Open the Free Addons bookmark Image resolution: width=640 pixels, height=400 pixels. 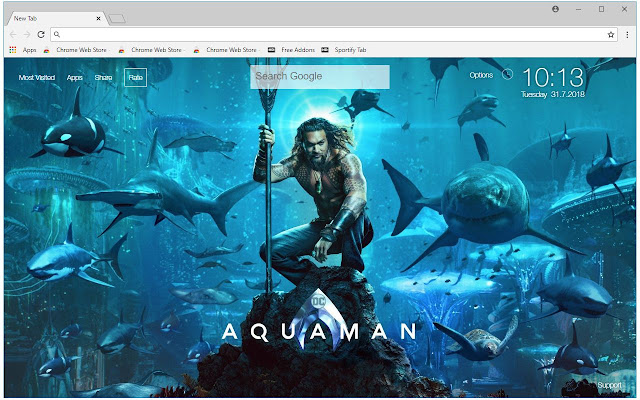(x=292, y=50)
